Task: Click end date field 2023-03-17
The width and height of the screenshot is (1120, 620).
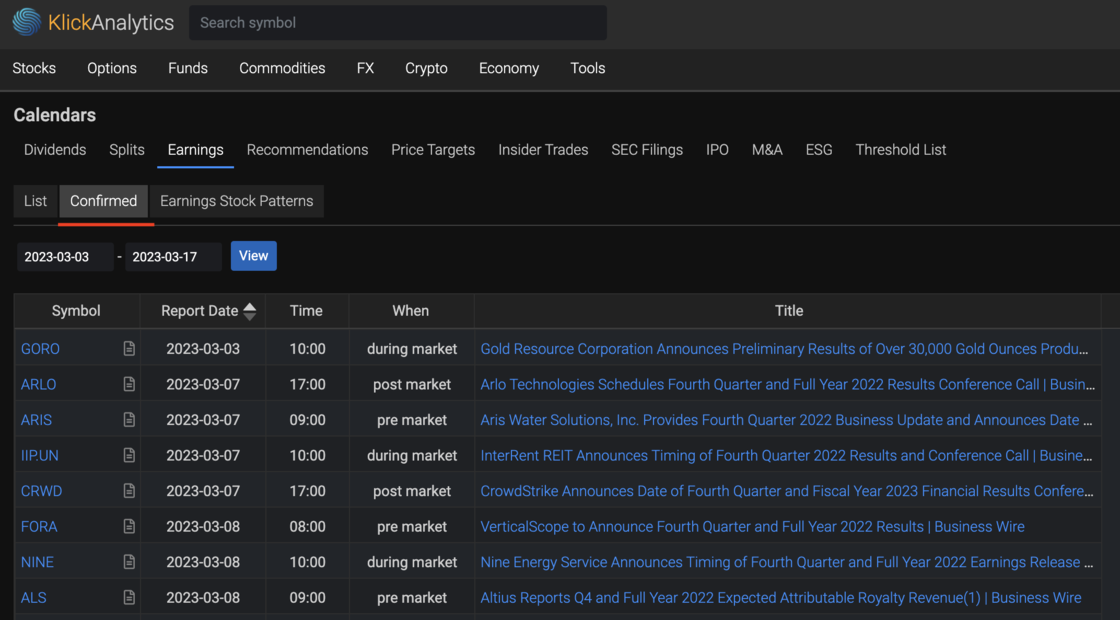Action: click(x=174, y=257)
